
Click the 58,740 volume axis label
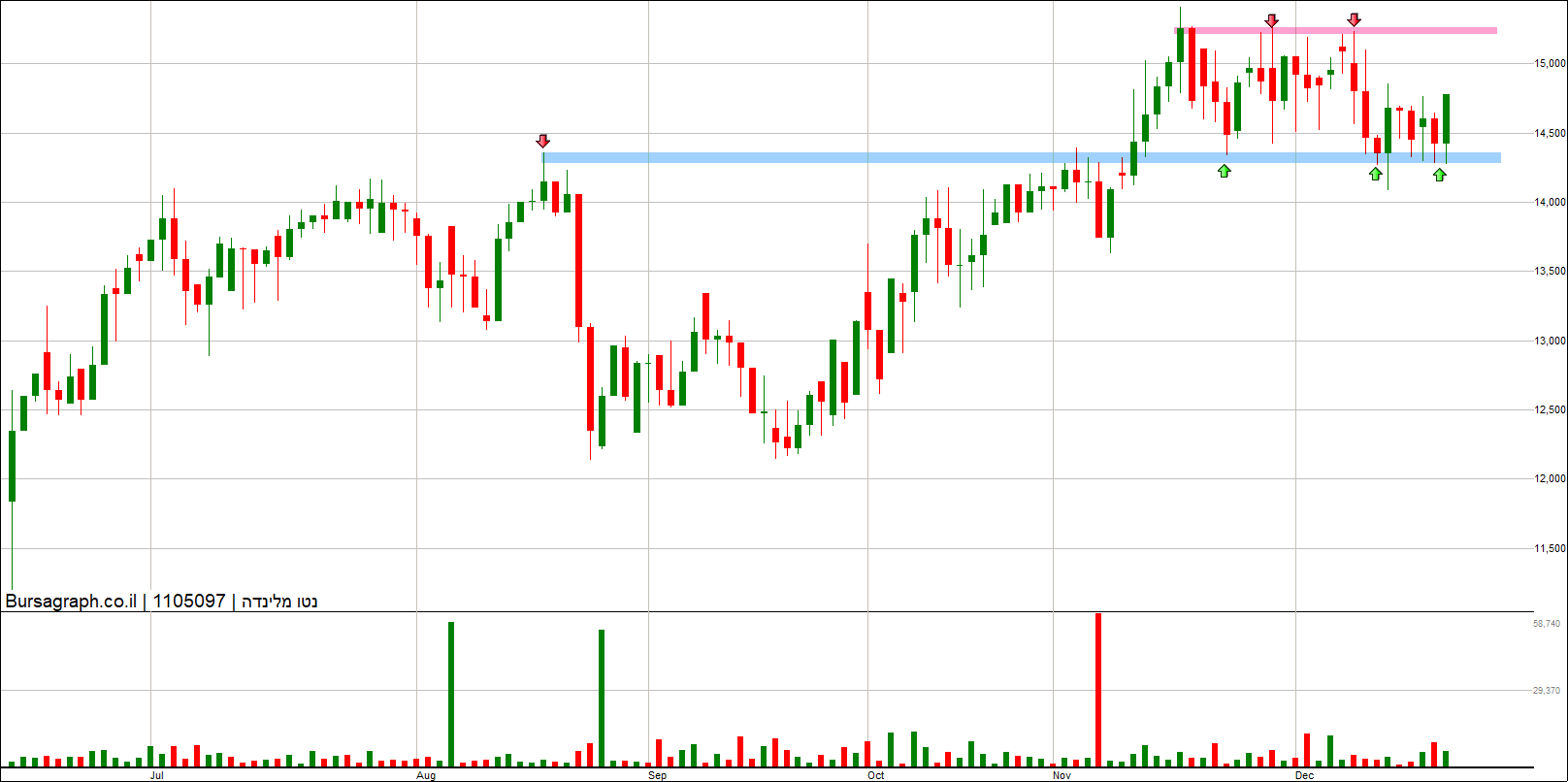(1547, 624)
